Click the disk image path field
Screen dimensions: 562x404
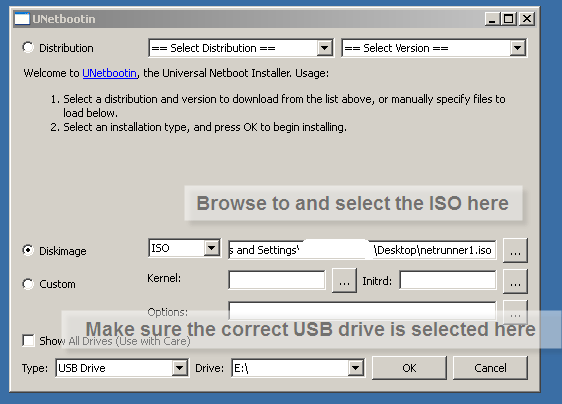tap(362, 250)
